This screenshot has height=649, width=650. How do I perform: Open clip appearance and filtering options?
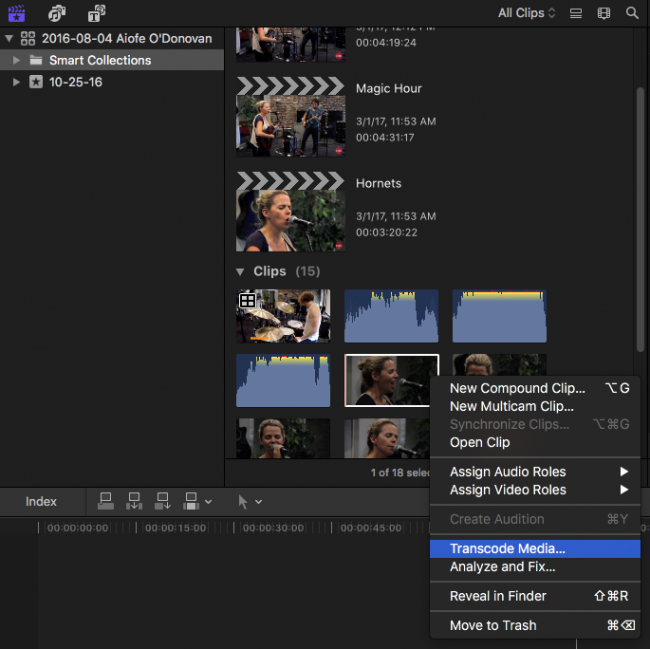click(x=603, y=13)
